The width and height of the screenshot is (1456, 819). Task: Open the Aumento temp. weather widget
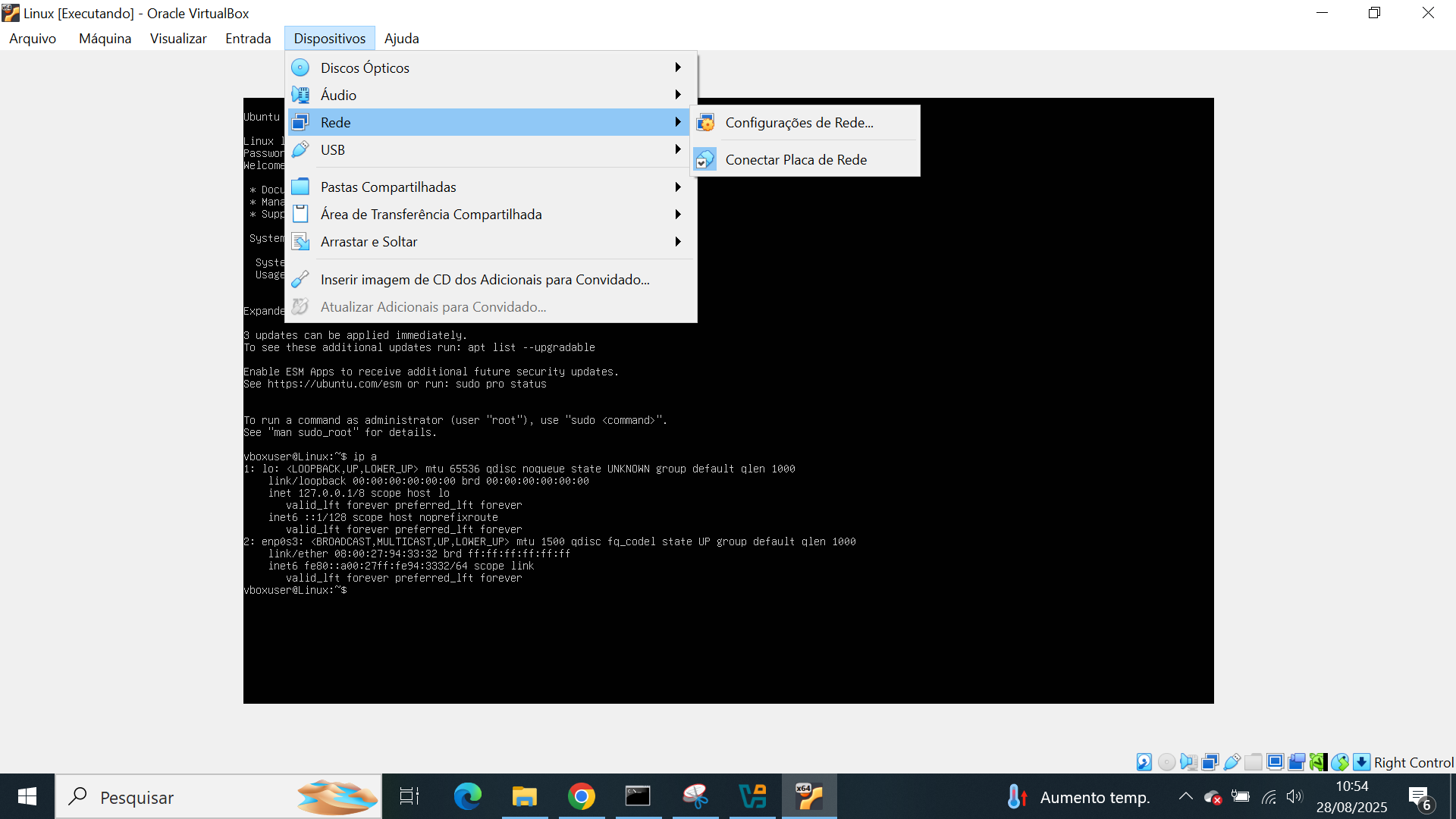click(1078, 797)
